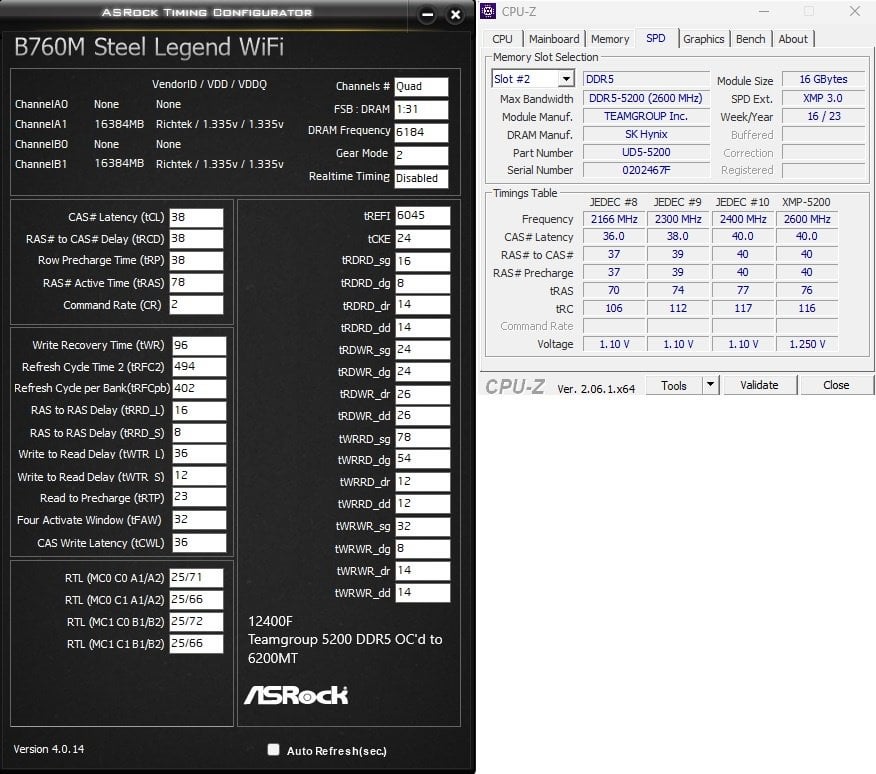
Task: Open the Mainboard tab
Action: click(x=554, y=39)
